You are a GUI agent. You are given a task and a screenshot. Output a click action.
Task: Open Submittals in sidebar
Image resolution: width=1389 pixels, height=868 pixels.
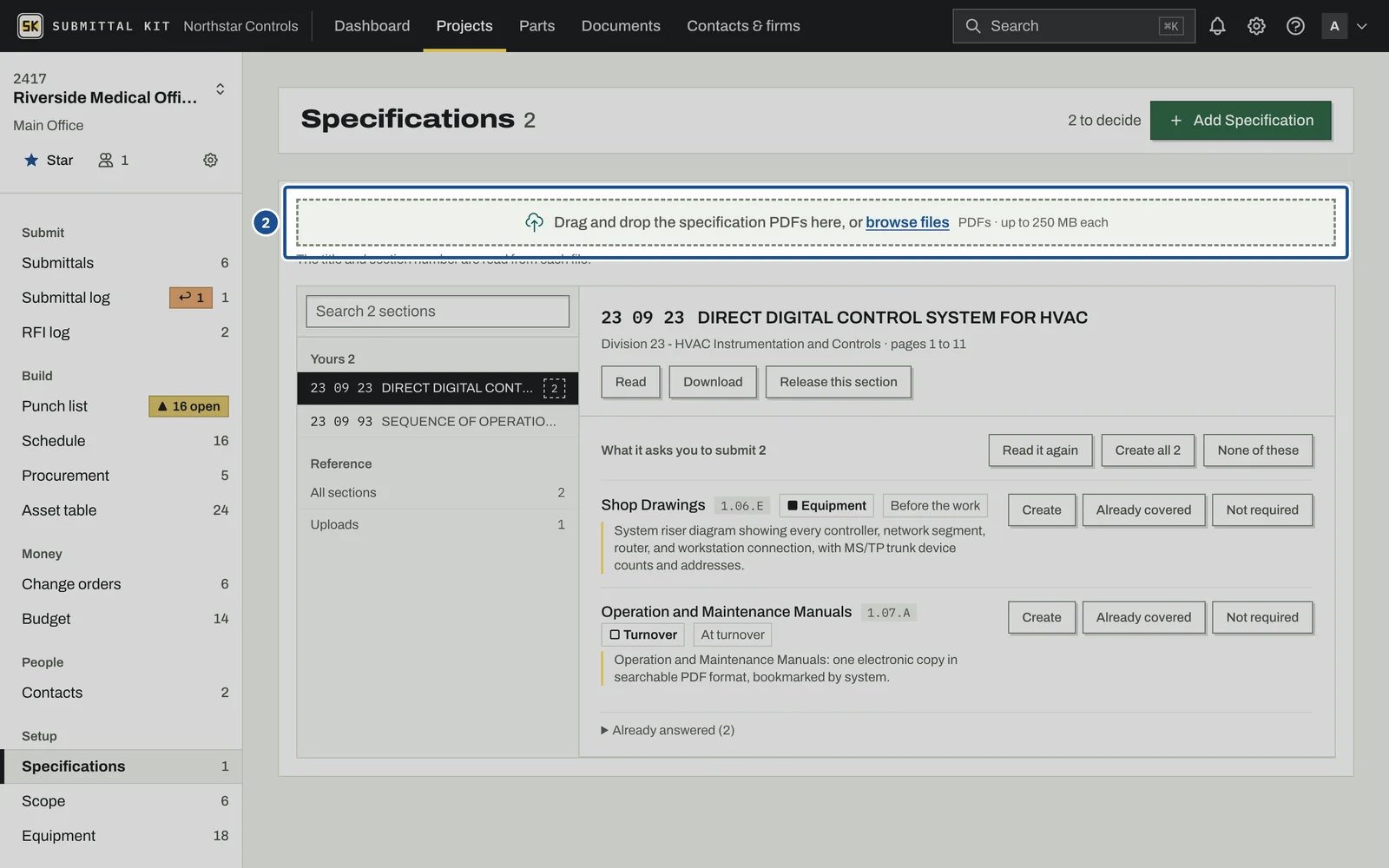122,263
